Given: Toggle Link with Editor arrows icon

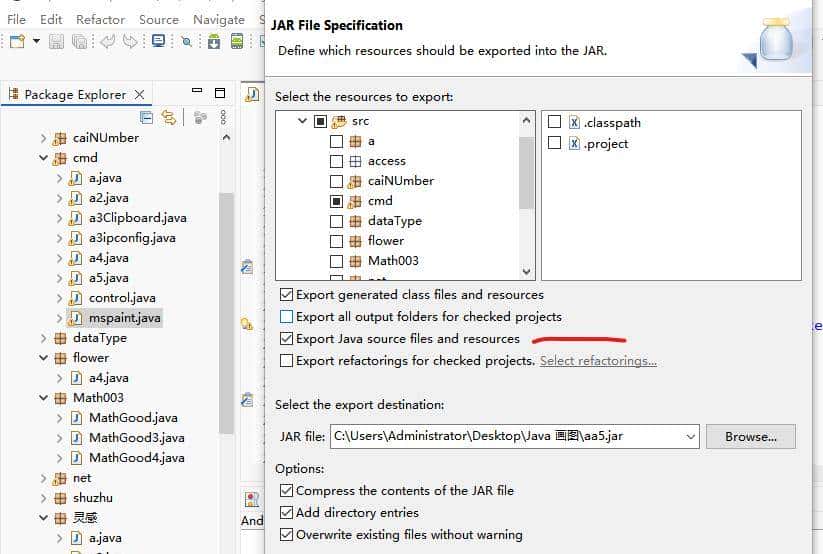Looking at the screenshot, I should [x=168, y=117].
